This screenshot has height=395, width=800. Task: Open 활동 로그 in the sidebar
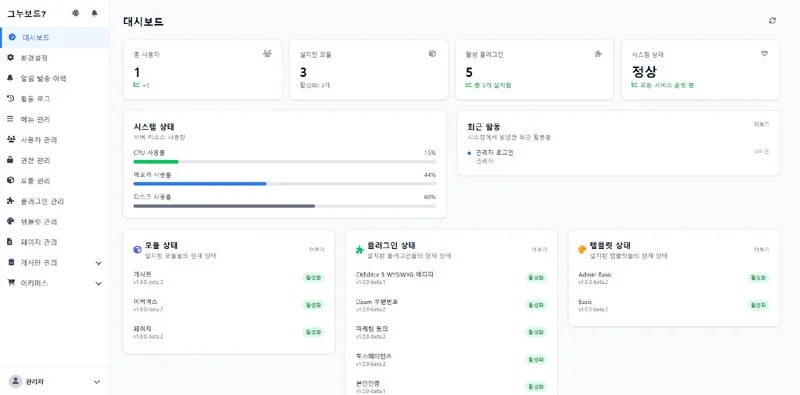click(x=55, y=98)
